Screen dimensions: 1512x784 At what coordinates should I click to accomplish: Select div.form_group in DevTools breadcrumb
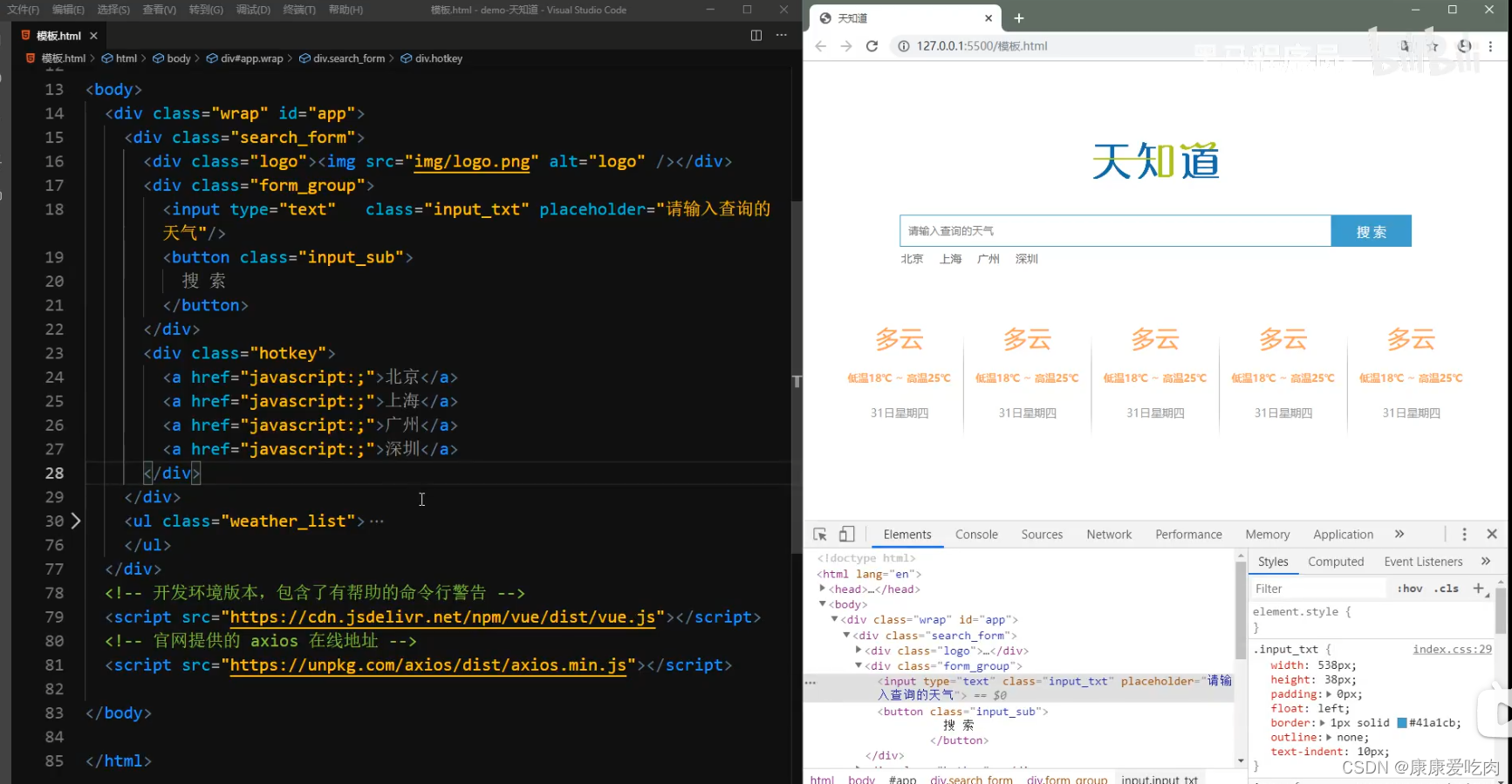tap(1067, 779)
